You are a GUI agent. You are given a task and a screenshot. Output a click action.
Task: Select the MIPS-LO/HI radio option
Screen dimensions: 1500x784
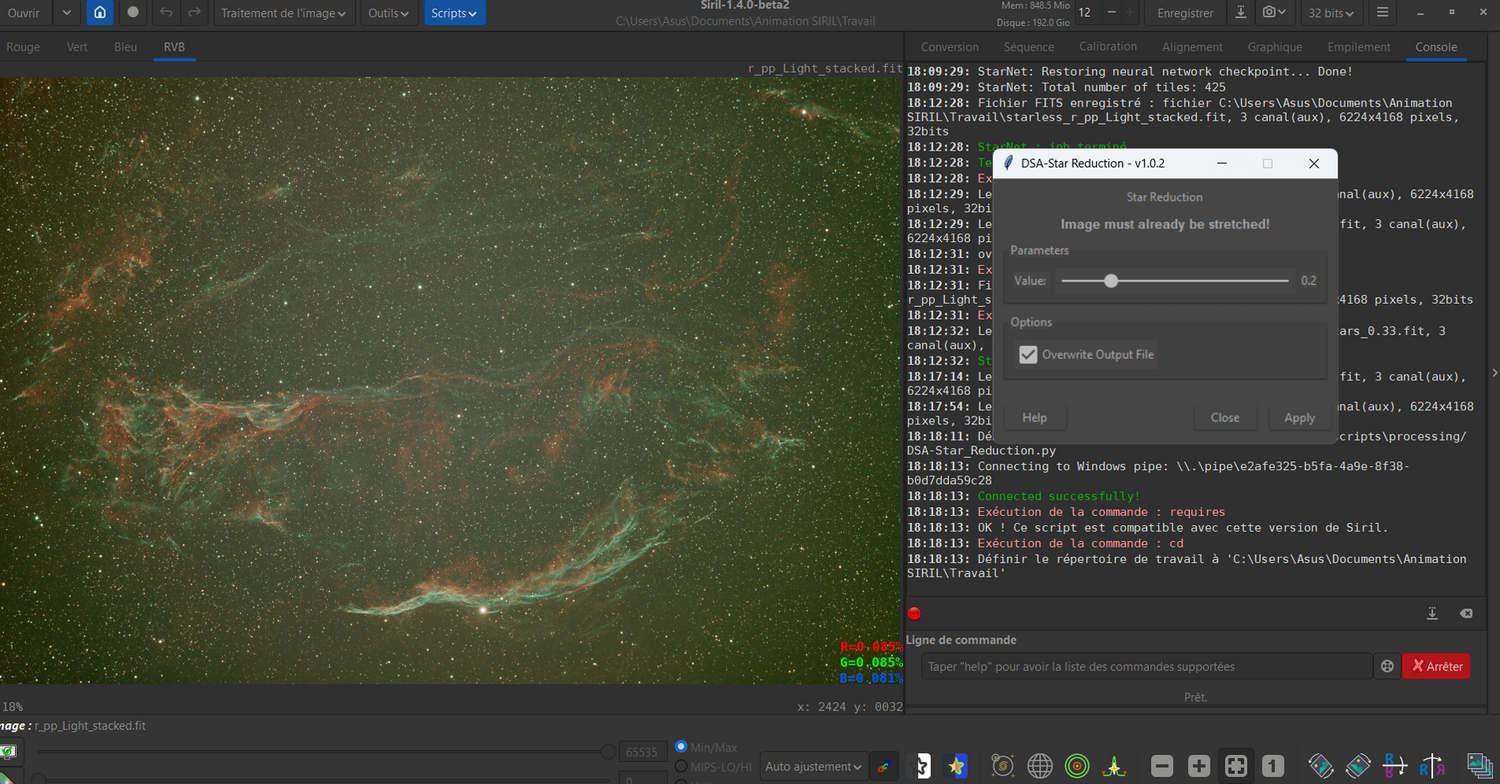click(x=682, y=767)
